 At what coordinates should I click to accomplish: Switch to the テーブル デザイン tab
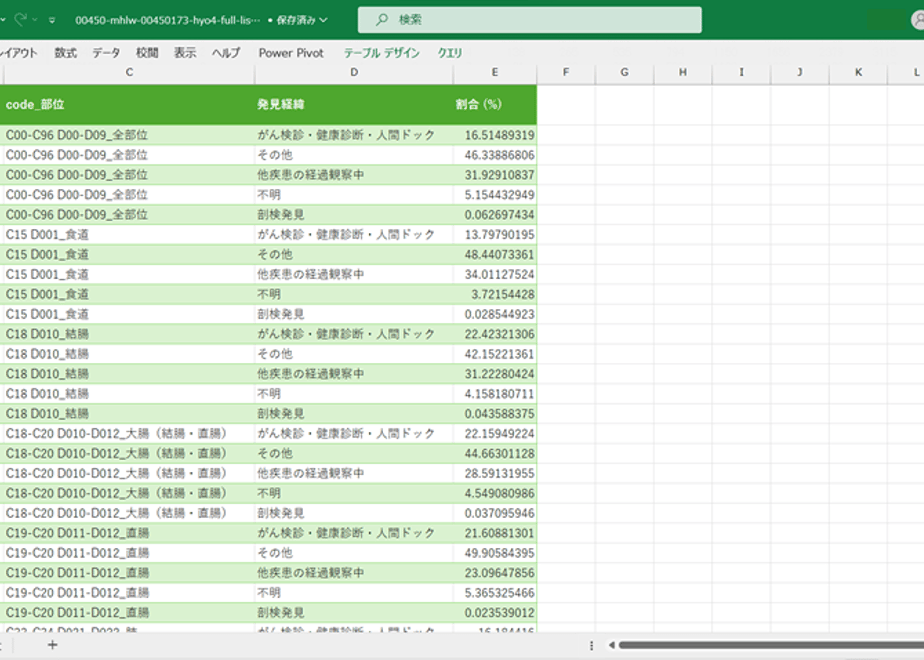point(381,53)
